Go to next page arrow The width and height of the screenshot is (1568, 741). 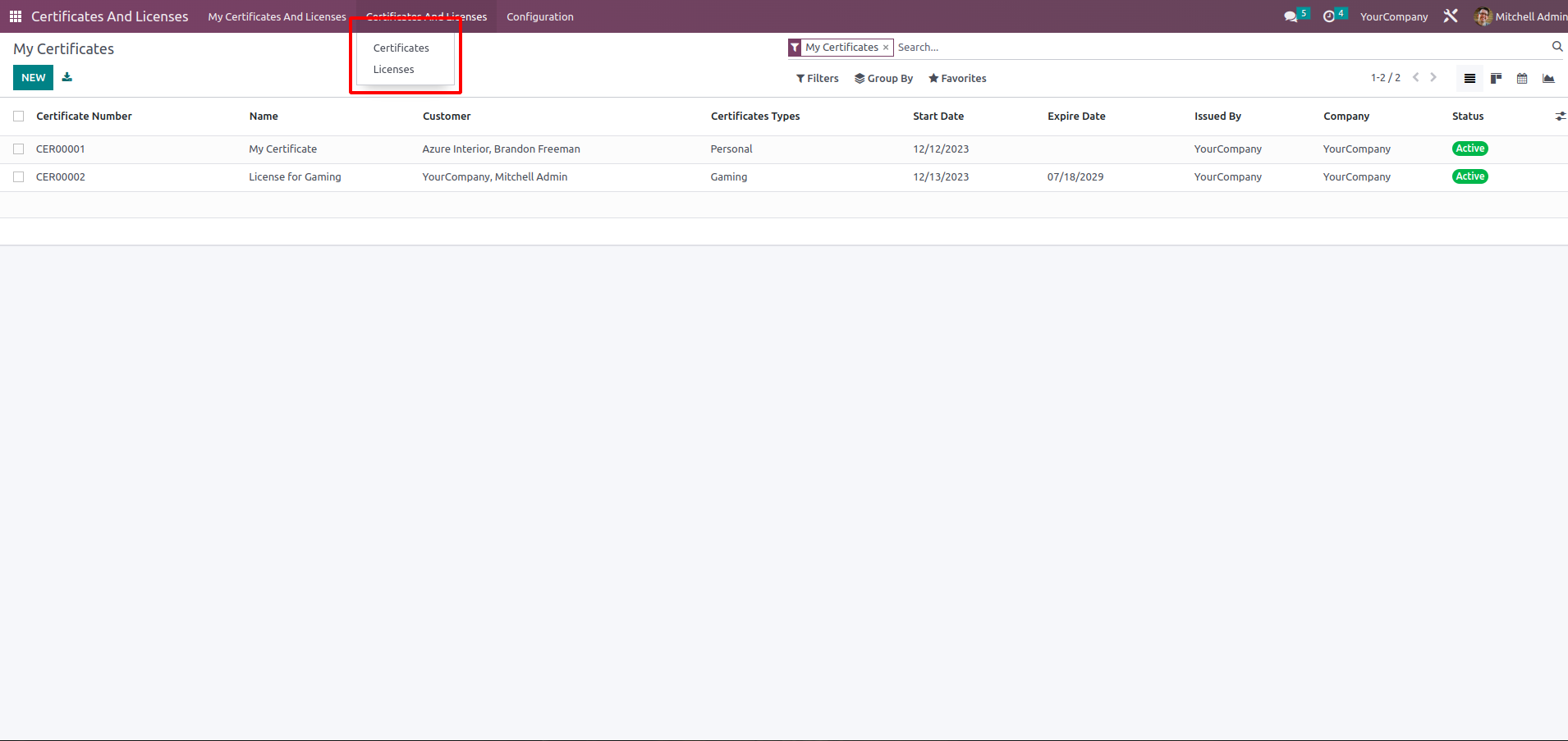pos(1433,77)
